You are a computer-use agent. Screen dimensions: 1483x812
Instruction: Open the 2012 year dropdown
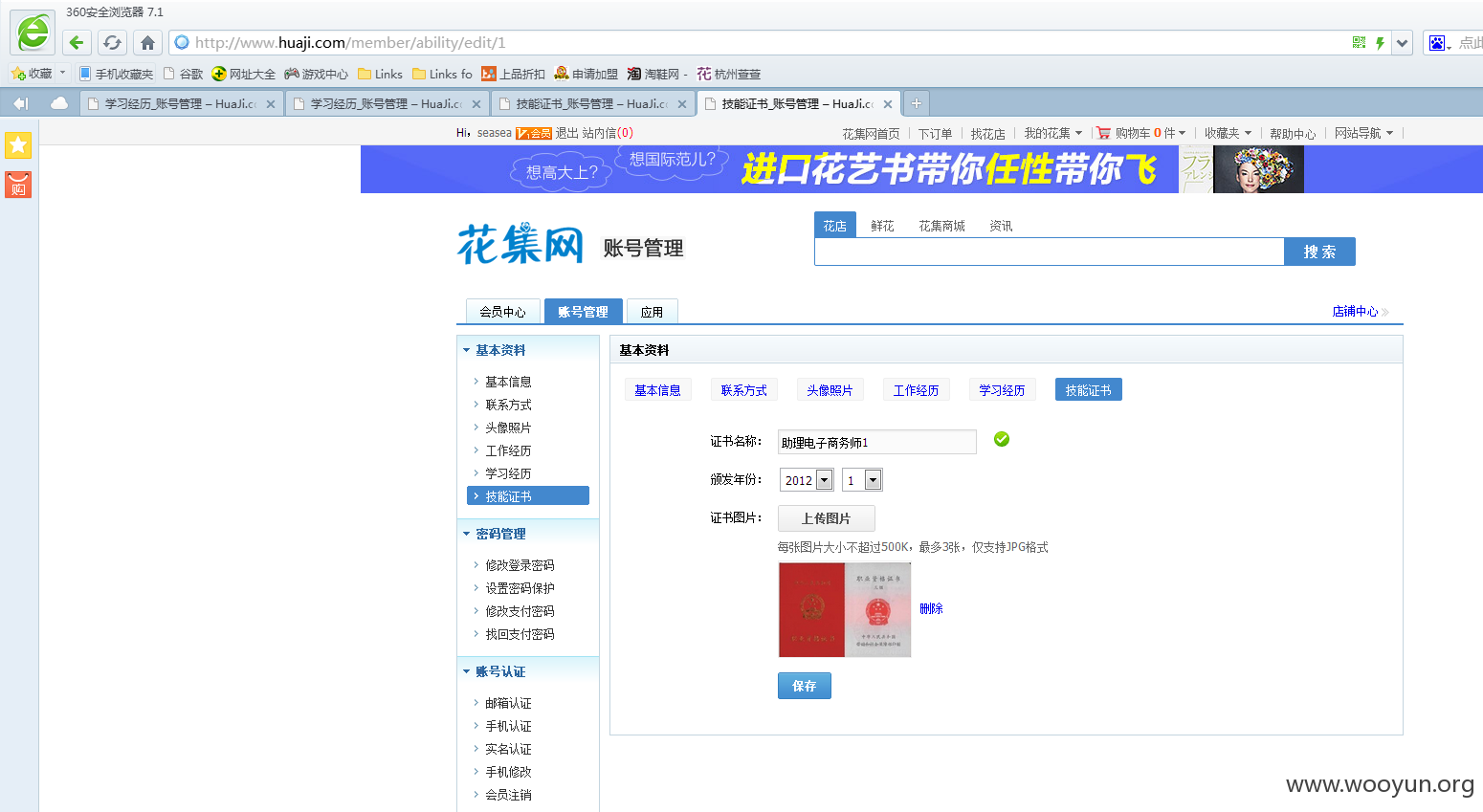(x=807, y=480)
